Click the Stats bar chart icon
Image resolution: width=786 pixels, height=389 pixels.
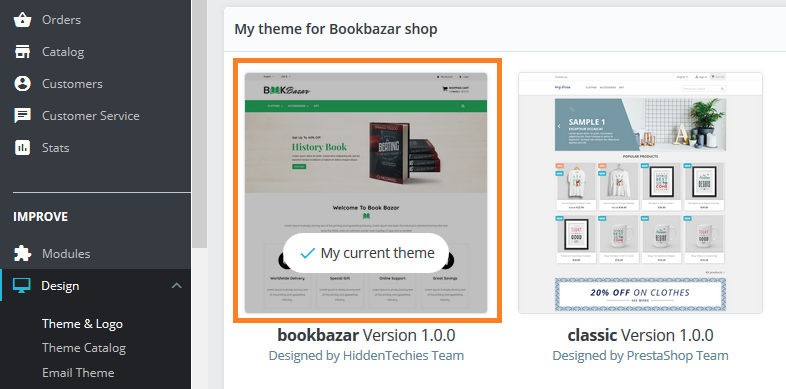pos(23,147)
